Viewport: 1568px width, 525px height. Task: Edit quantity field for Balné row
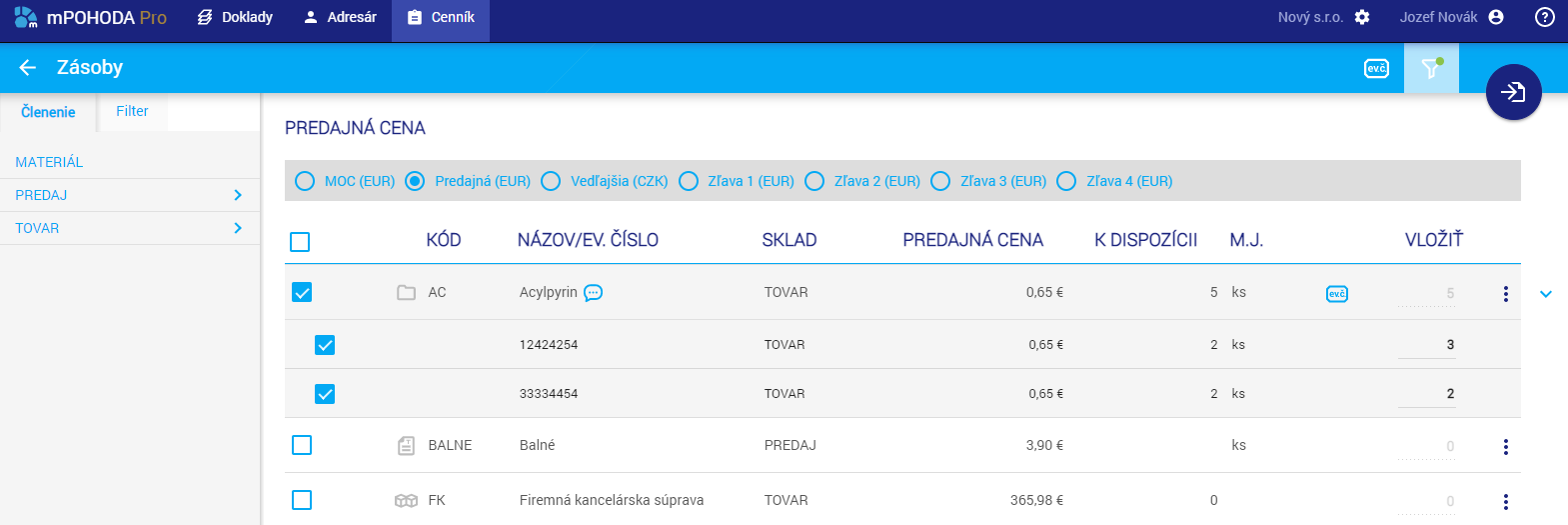tap(1427, 447)
